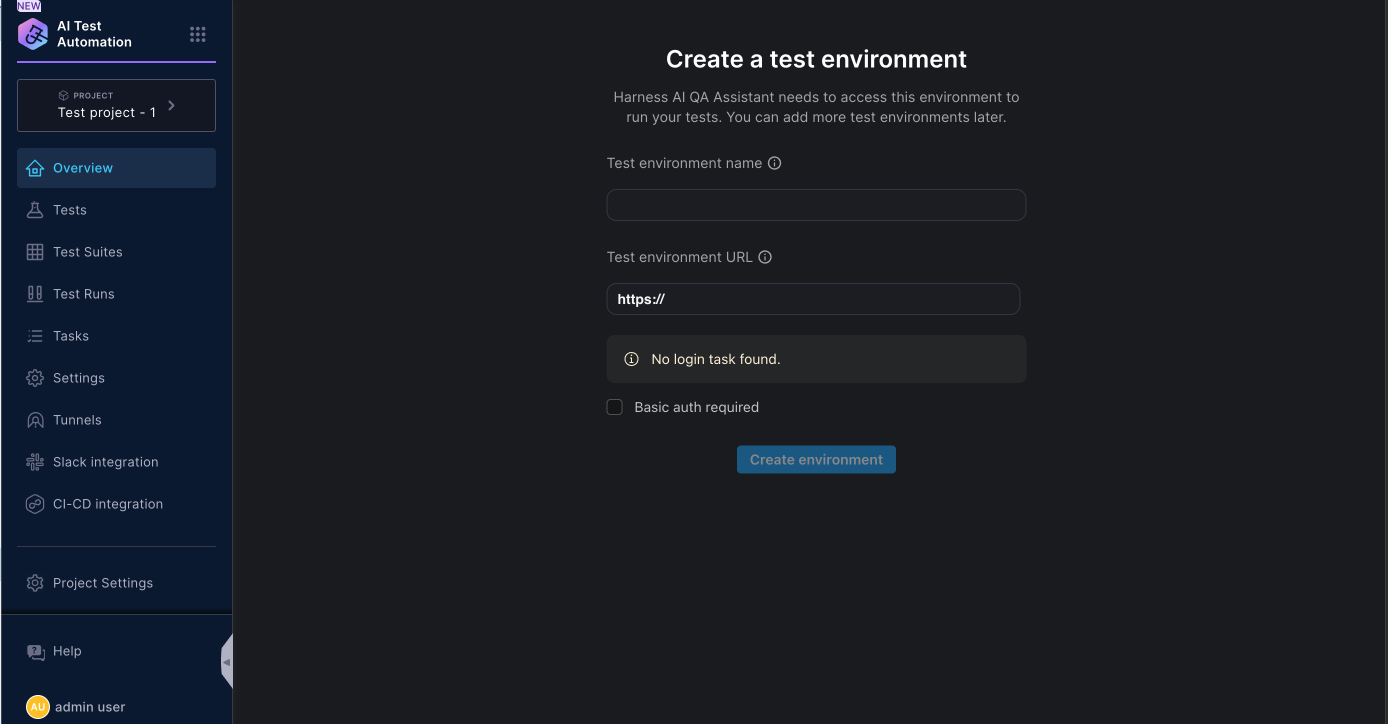Viewport: 1388px width, 724px height.
Task: Click info icon beside Test environment URL
Action: [765, 257]
